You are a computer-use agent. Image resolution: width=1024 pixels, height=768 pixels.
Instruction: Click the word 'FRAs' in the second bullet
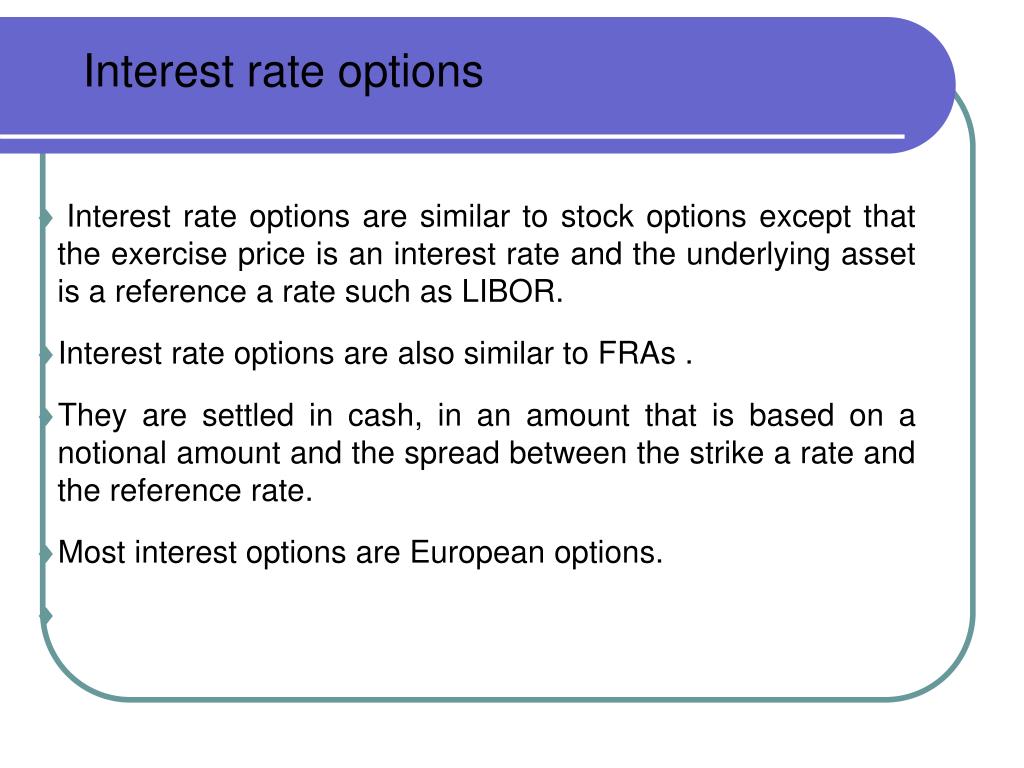pos(637,353)
